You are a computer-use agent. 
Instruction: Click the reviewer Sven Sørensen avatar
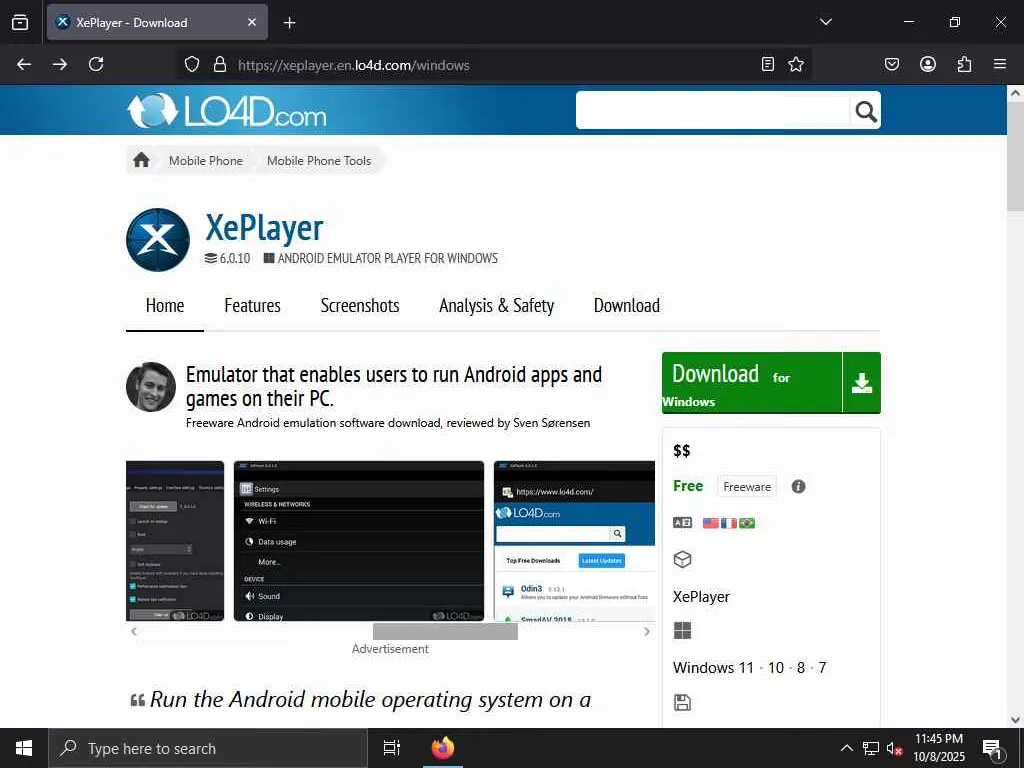[151, 387]
